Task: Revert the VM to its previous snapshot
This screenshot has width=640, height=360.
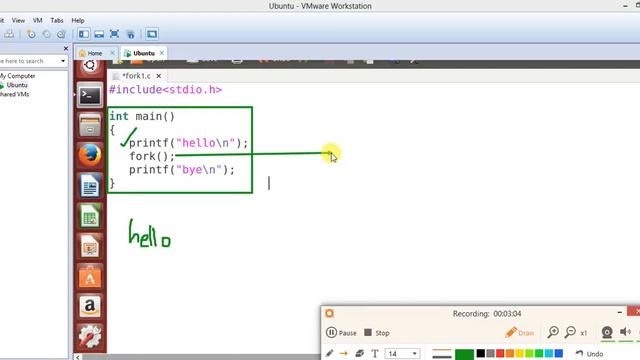Action: tap(47, 34)
